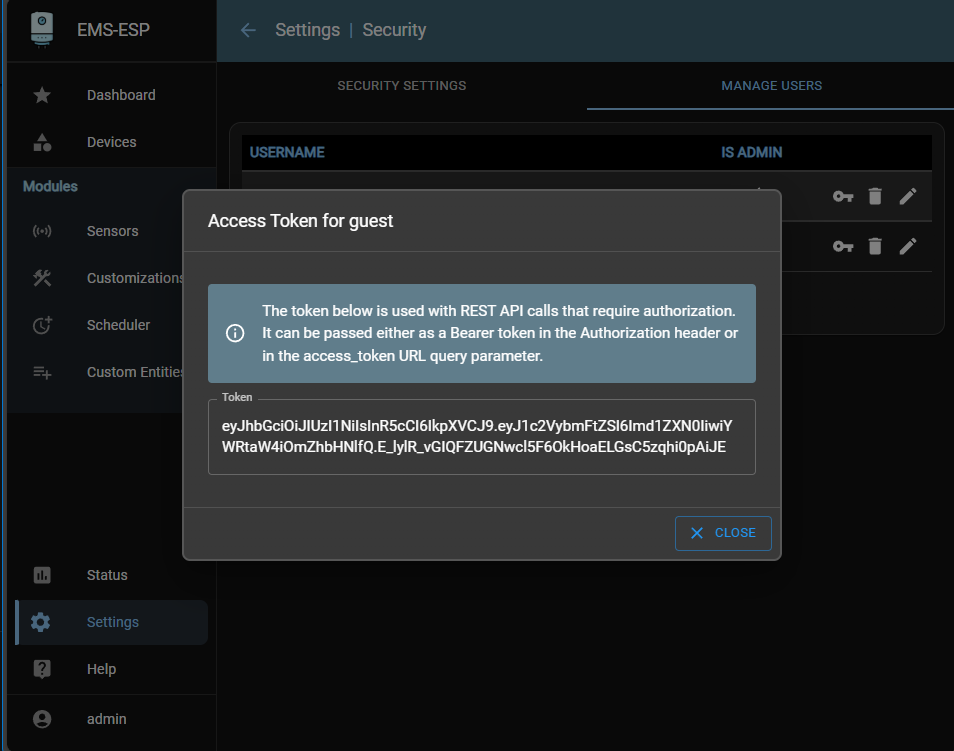This screenshot has width=954, height=751.
Task: Select the Manage Users tab
Action: coord(771,86)
